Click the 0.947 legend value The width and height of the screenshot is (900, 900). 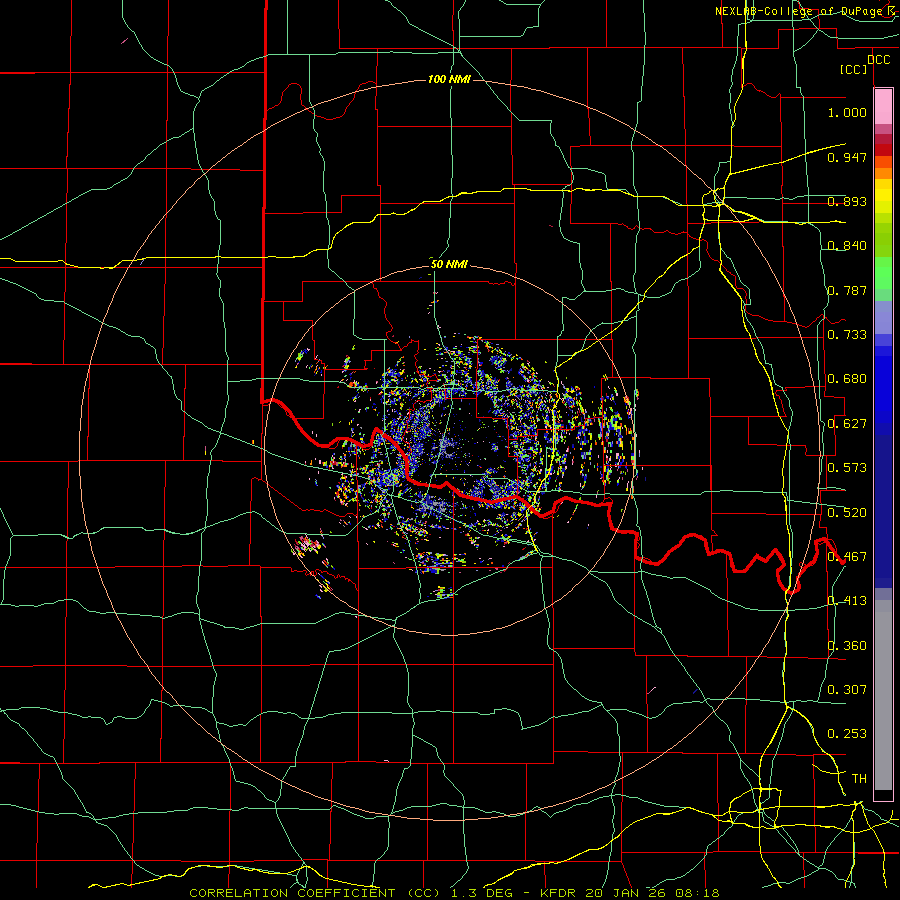point(847,157)
